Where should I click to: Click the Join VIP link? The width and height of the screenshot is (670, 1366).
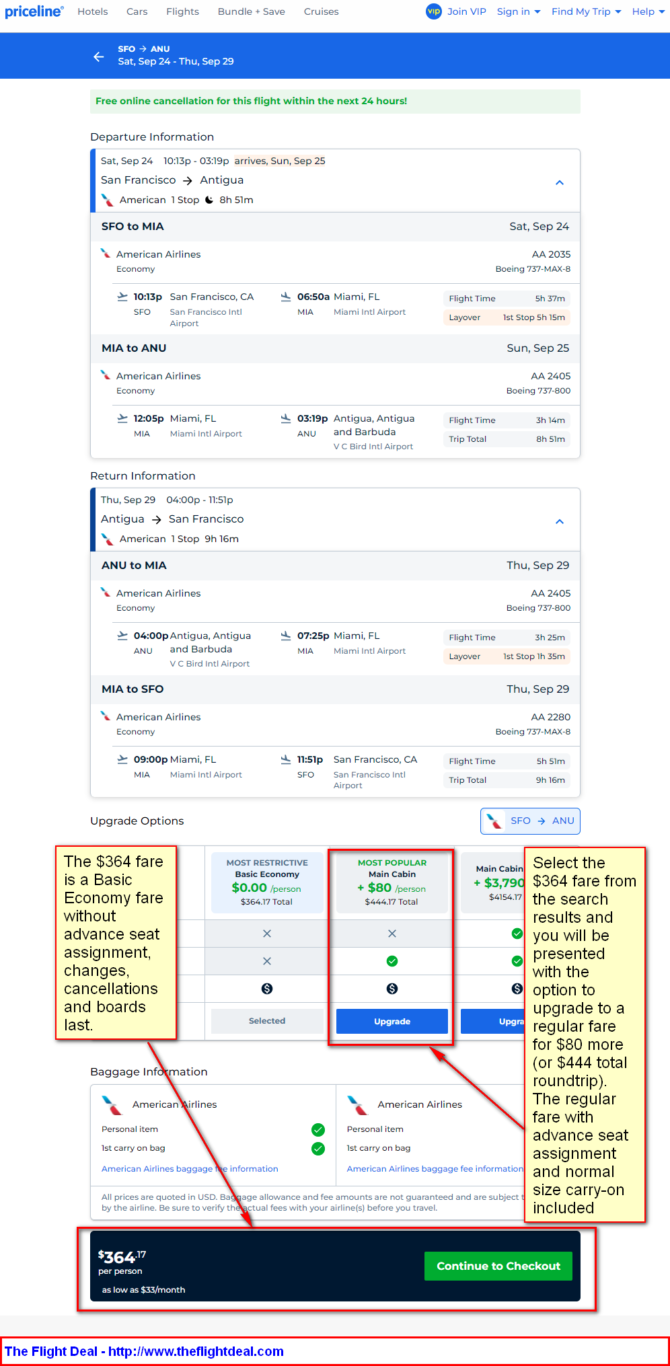pyautogui.click(x=467, y=12)
